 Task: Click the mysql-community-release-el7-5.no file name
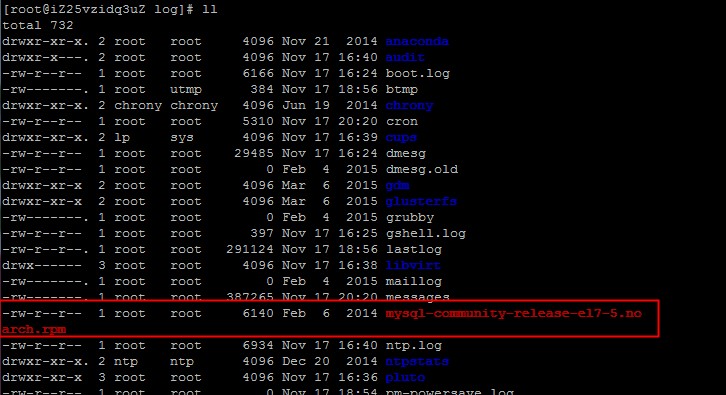pyautogui.click(x=513, y=313)
